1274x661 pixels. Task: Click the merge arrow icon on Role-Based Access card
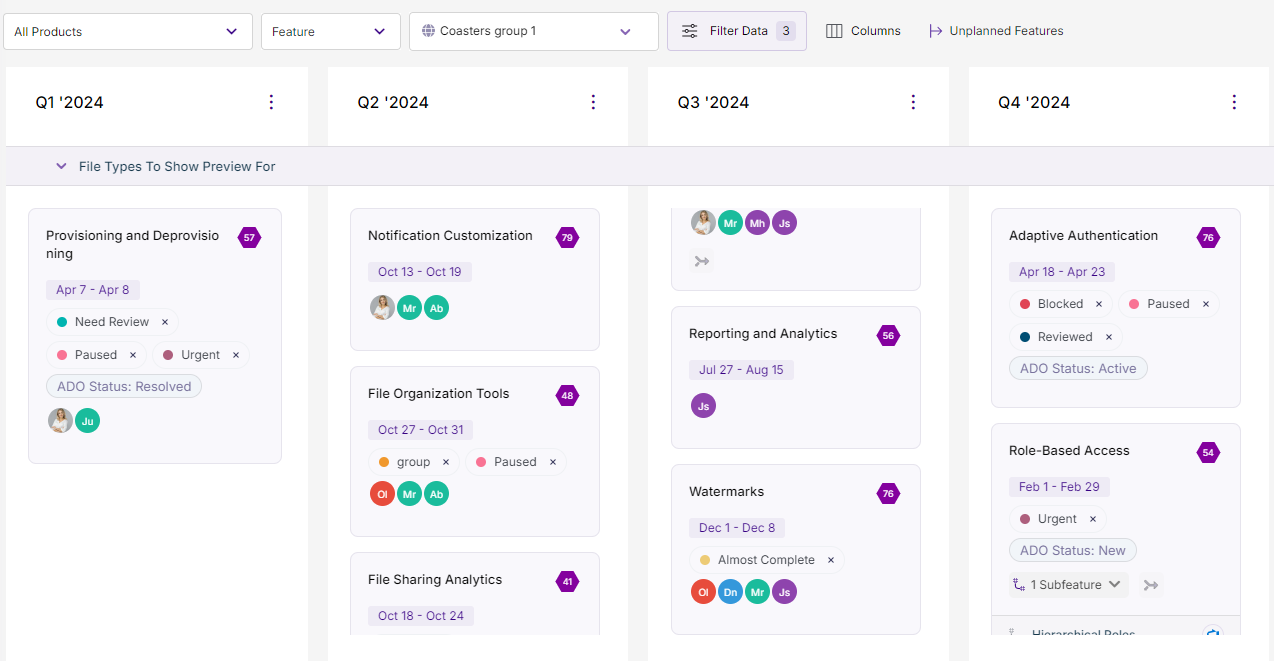[1150, 584]
